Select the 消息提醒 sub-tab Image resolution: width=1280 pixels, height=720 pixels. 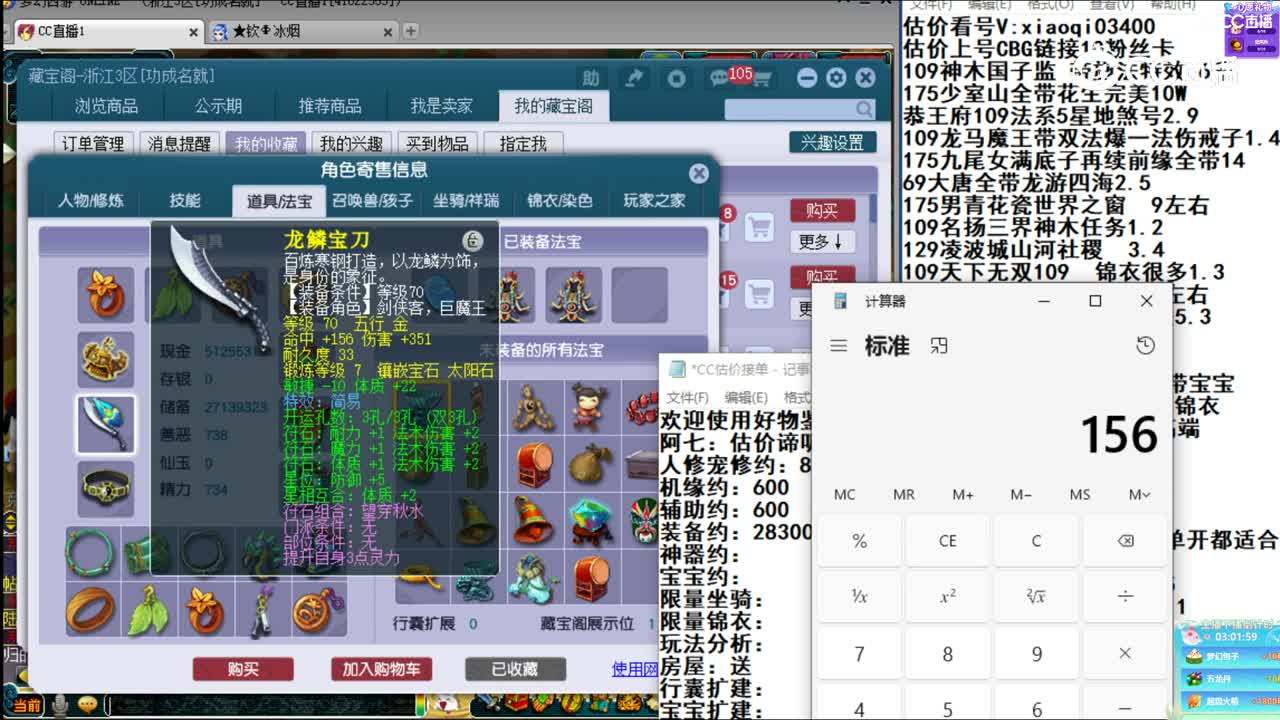tap(180, 144)
